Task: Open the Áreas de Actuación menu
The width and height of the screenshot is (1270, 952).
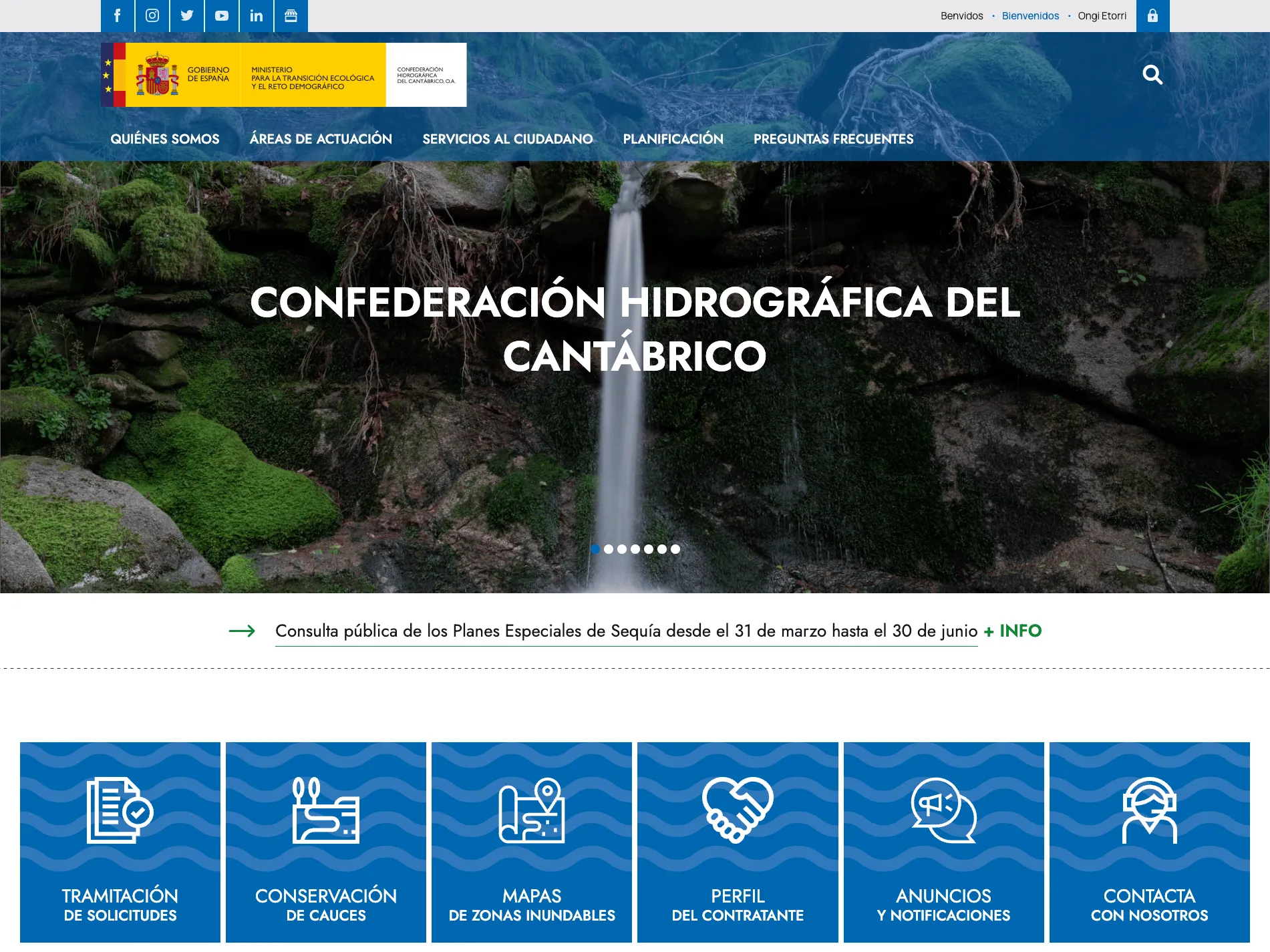Action: pos(321,139)
